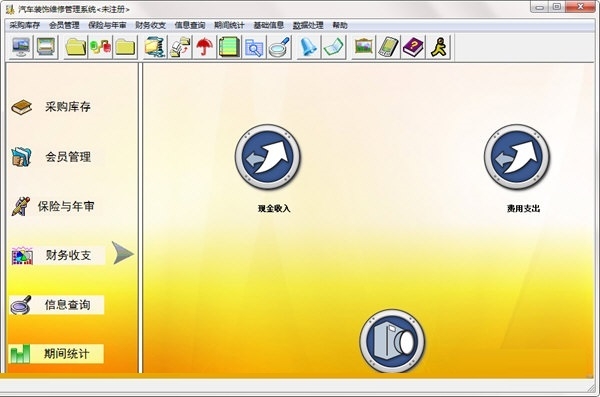Click the framed picture toolbar icon
Image resolution: width=600 pixels, height=397 pixels.
click(364, 47)
